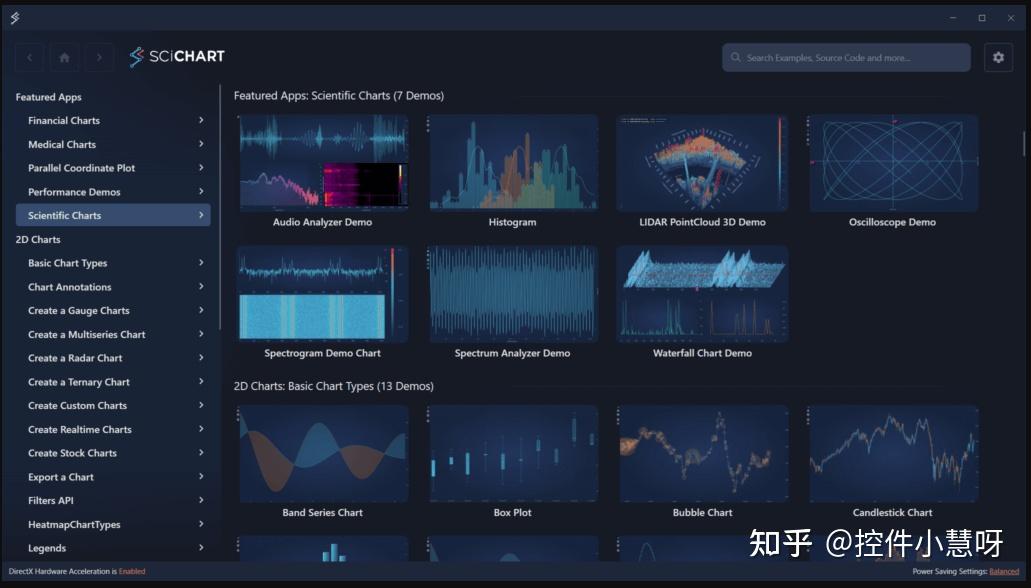Go back with the left arrow icon
Screen dimensions: 1031x588
(x=30, y=58)
